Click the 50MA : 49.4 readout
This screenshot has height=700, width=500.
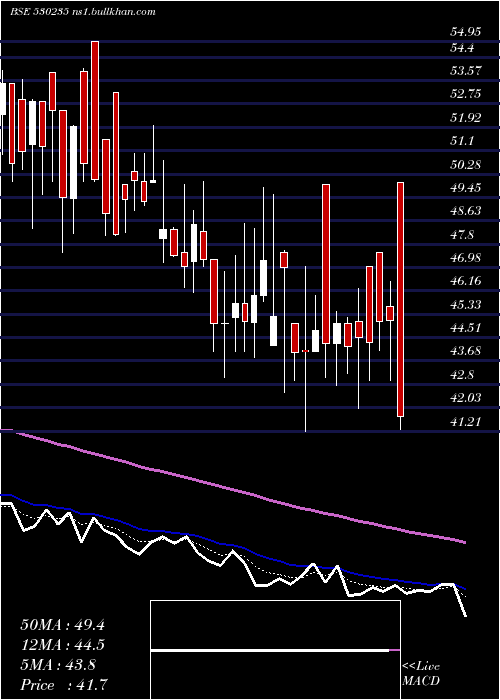(63, 625)
